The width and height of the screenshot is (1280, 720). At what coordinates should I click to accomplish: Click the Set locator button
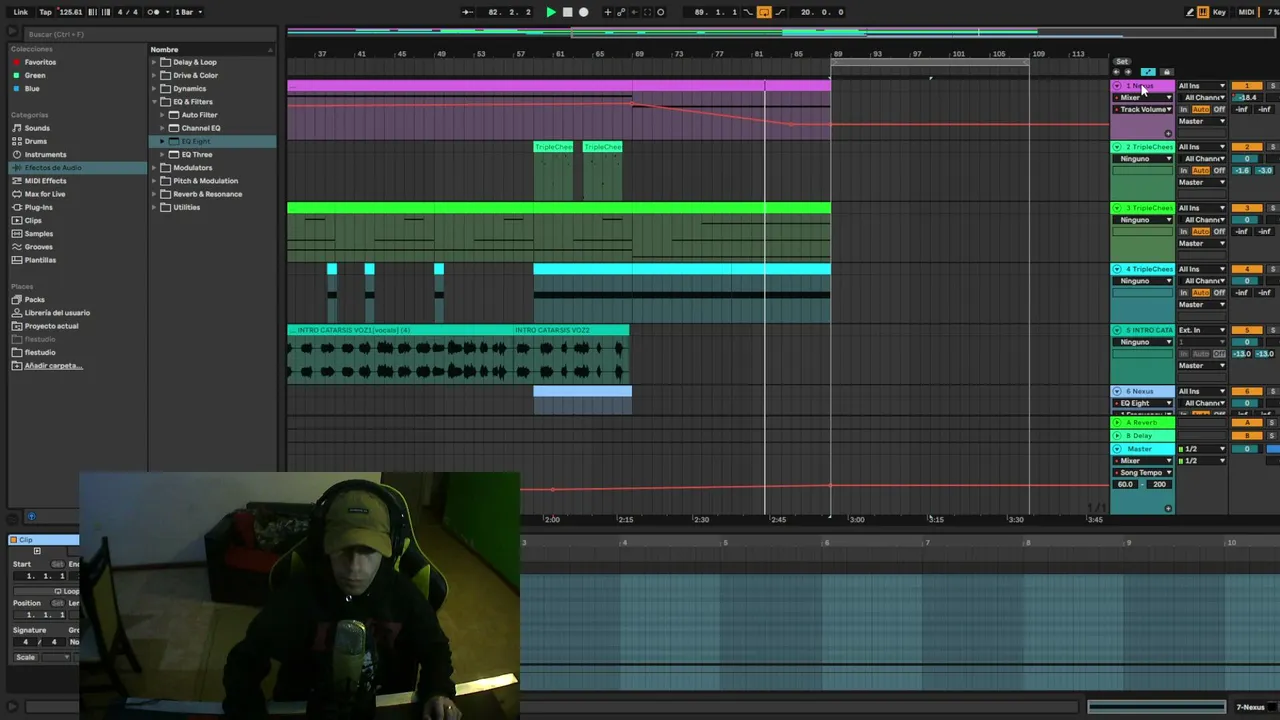coord(1122,62)
